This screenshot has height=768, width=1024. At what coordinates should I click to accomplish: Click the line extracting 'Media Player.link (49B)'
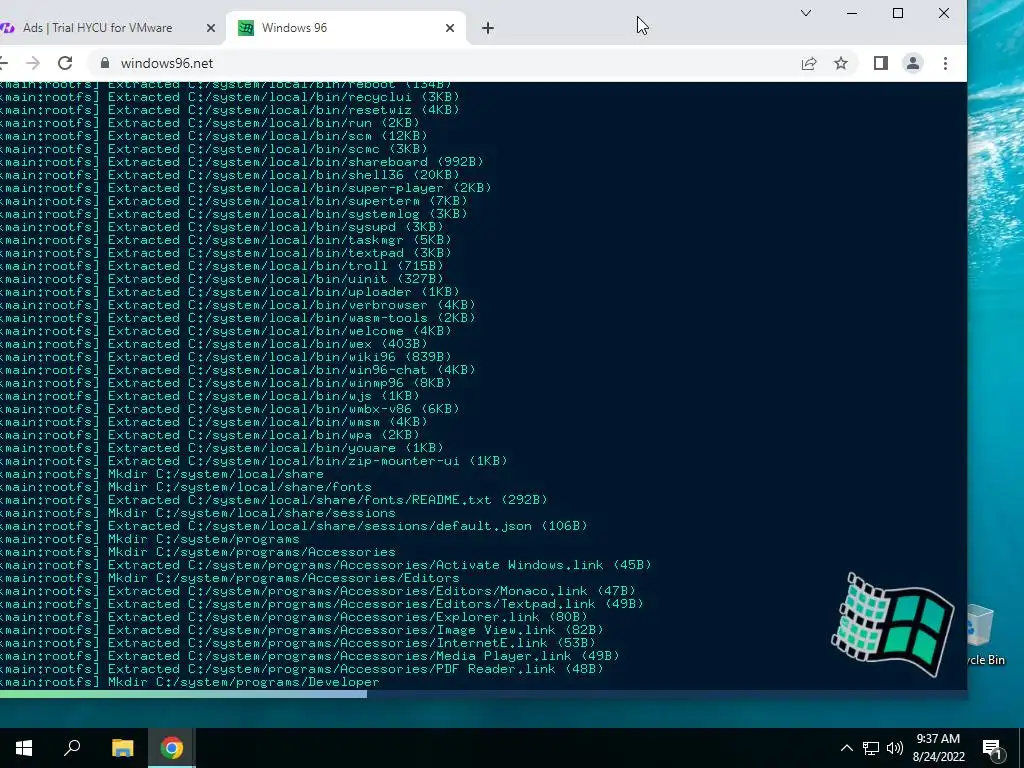point(310,656)
